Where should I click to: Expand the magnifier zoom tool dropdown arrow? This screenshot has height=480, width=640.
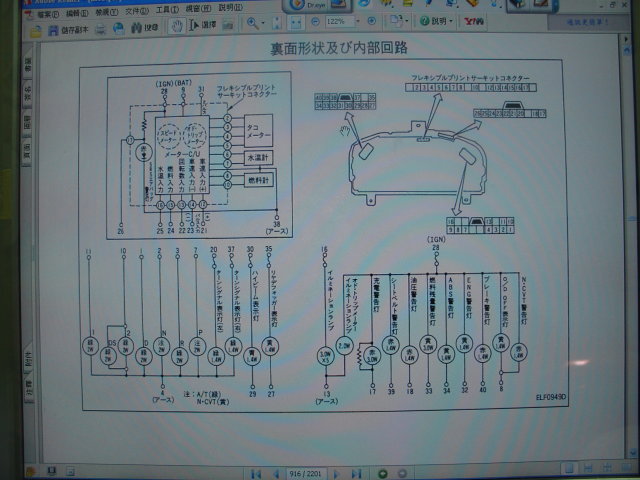[263, 23]
